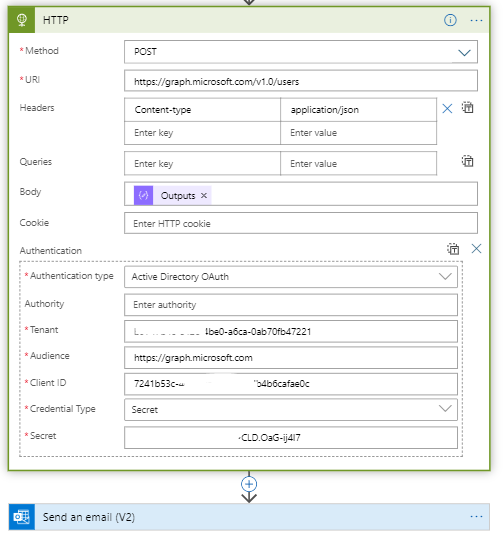Image resolution: width=503 pixels, height=545 pixels.
Task: Remove the Authentication section with X
Action: coord(476,249)
